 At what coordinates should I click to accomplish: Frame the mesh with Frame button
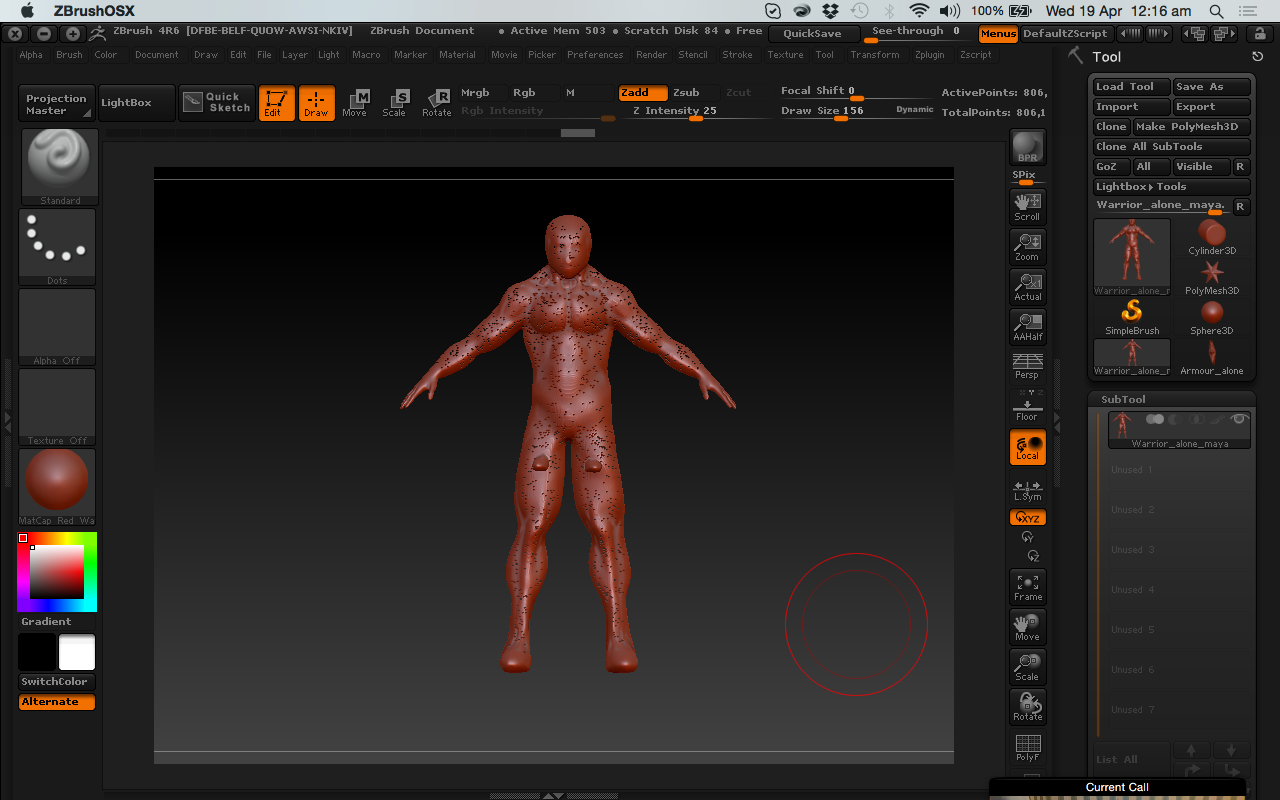[1028, 587]
